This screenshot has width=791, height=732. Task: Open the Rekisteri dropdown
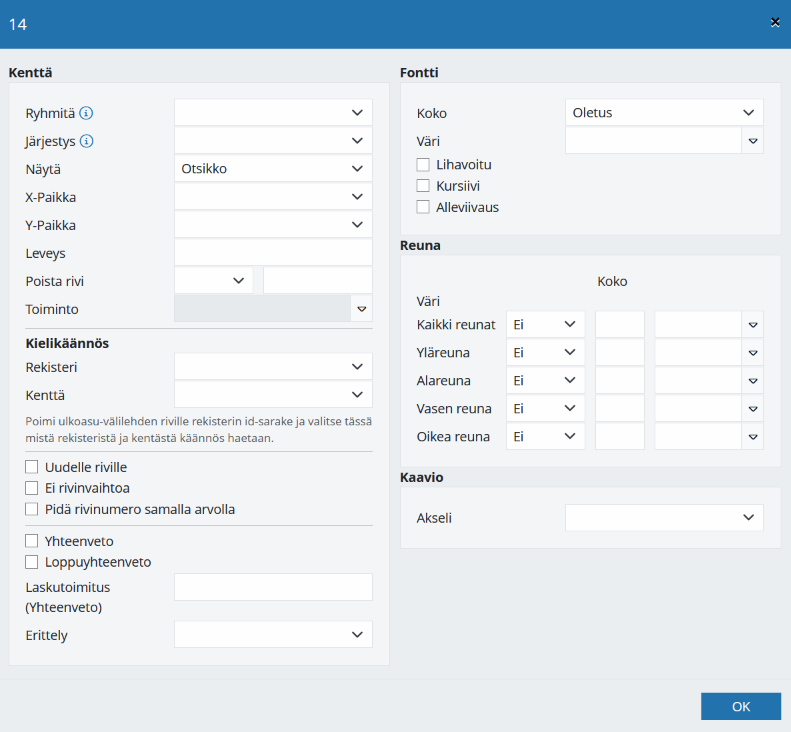coord(273,367)
